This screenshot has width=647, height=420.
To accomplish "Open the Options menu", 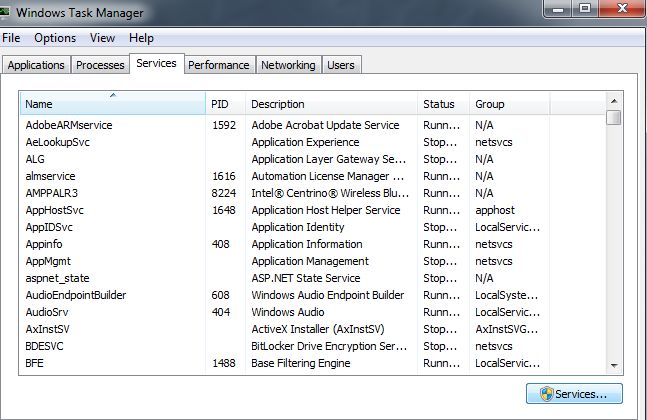I will coord(55,38).
